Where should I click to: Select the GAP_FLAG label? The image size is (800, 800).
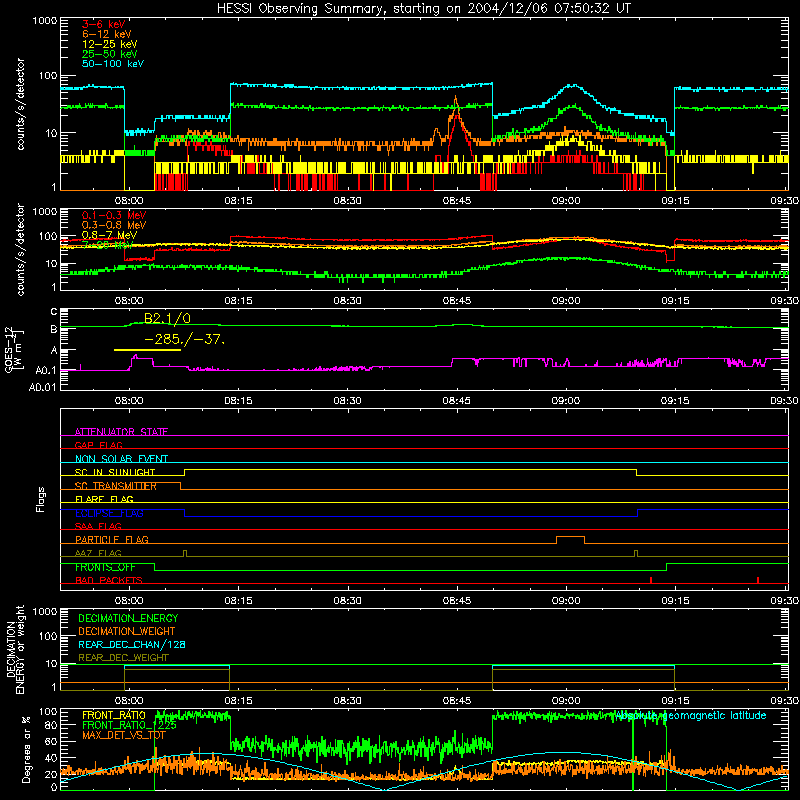98,445
